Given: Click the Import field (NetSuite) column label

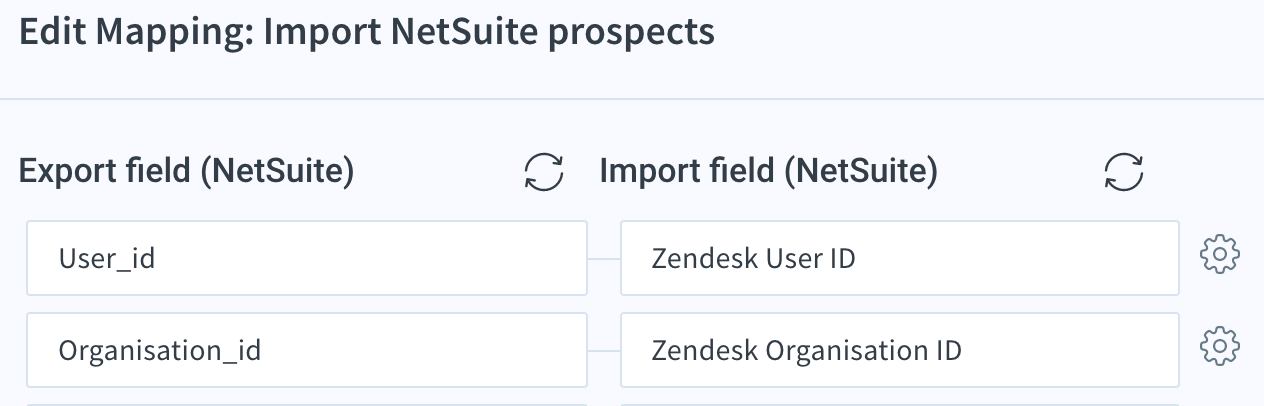Looking at the screenshot, I should tap(769, 172).
